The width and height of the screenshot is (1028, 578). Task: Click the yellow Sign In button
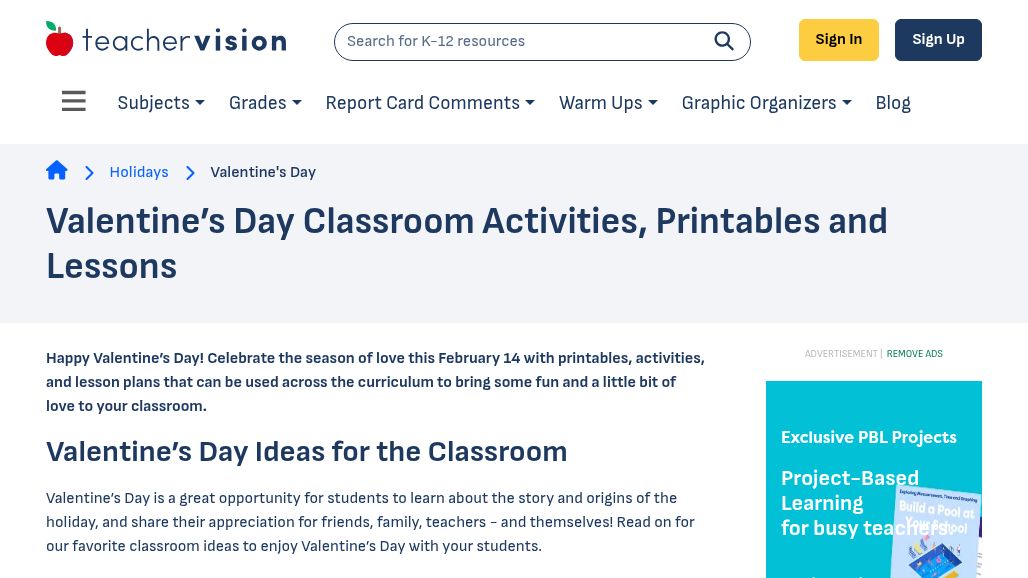(838, 40)
